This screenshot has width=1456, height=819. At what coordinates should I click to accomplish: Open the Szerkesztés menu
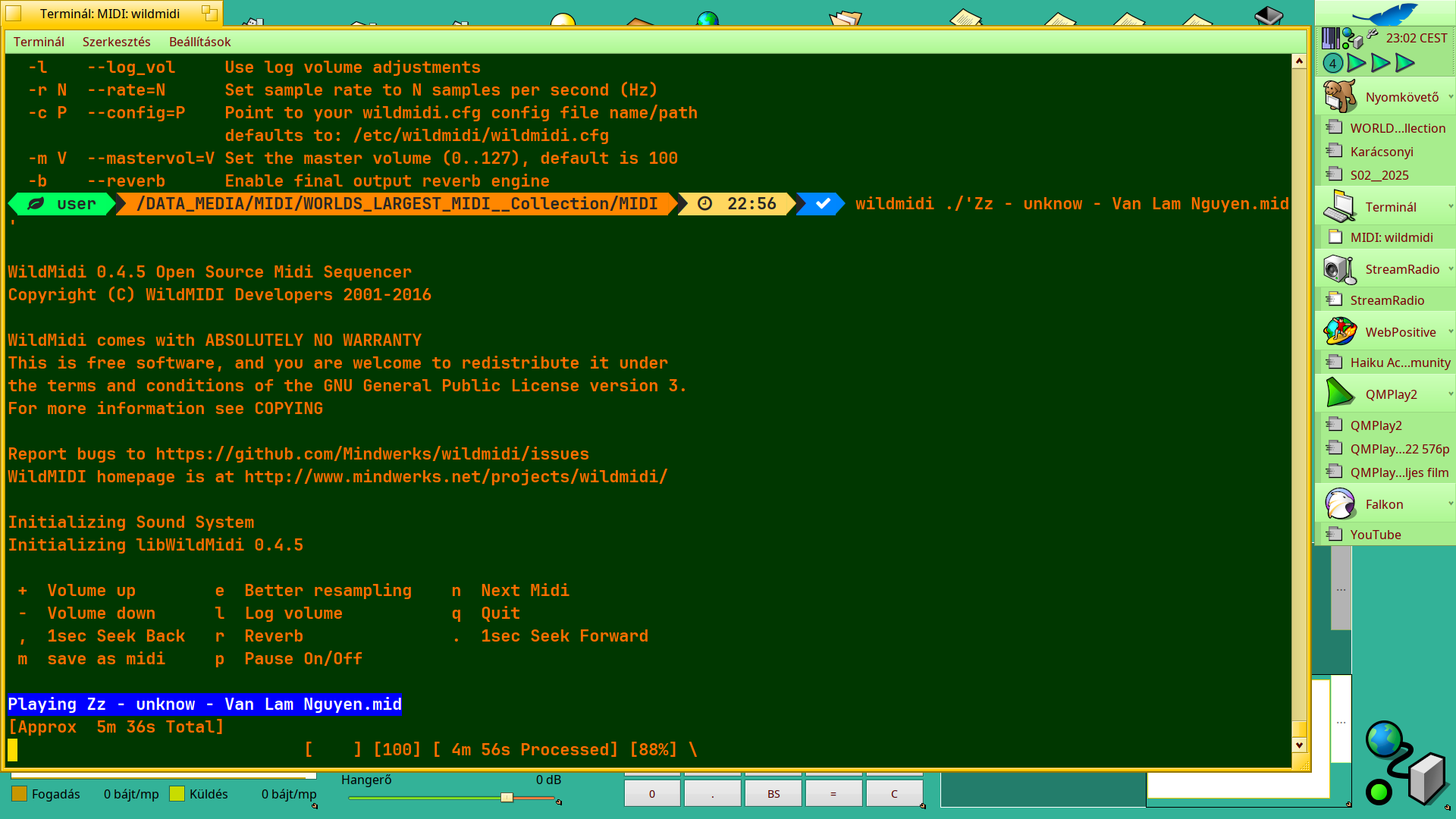(116, 42)
